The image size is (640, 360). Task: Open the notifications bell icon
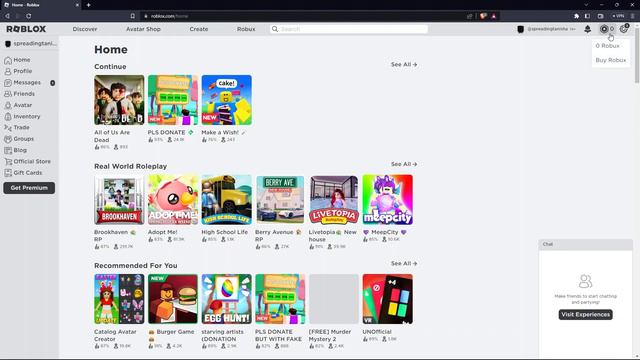[x=587, y=29]
